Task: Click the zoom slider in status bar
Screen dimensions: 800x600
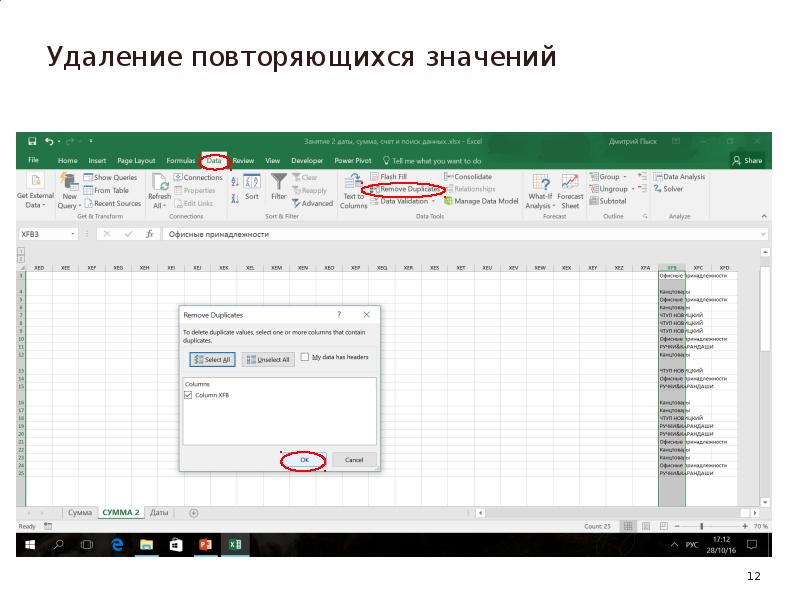Action: (703, 526)
